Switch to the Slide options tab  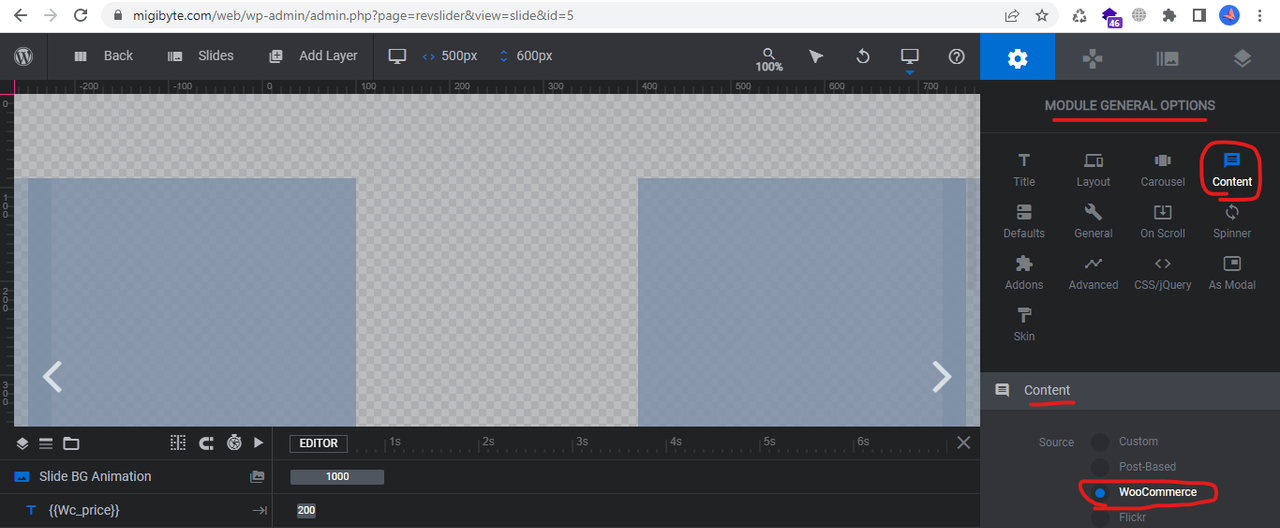click(1167, 58)
